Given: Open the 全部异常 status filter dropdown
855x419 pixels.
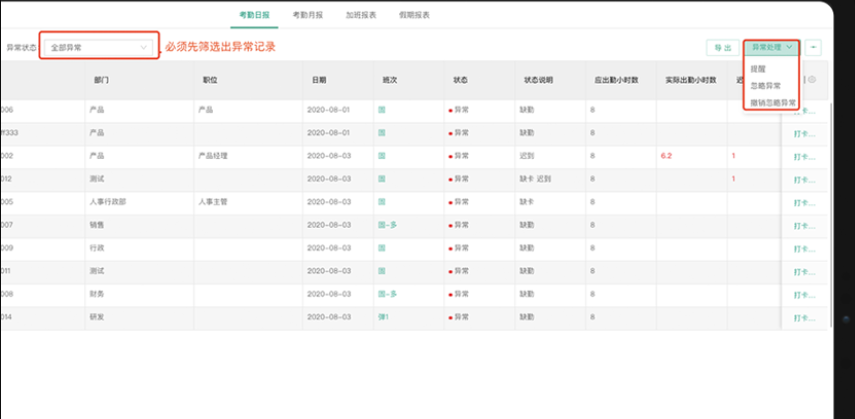Looking at the screenshot, I should [x=99, y=47].
